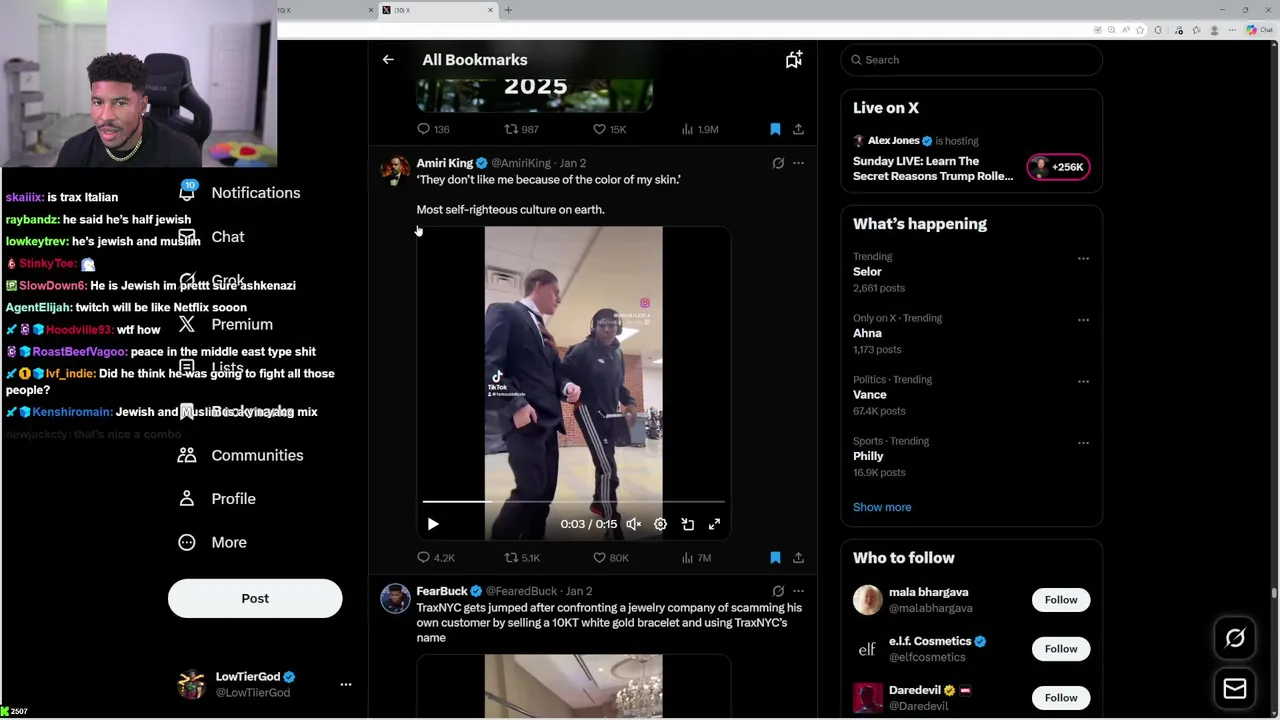
Task: Open Grok icon on FearBuck post
Action: pos(778,591)
